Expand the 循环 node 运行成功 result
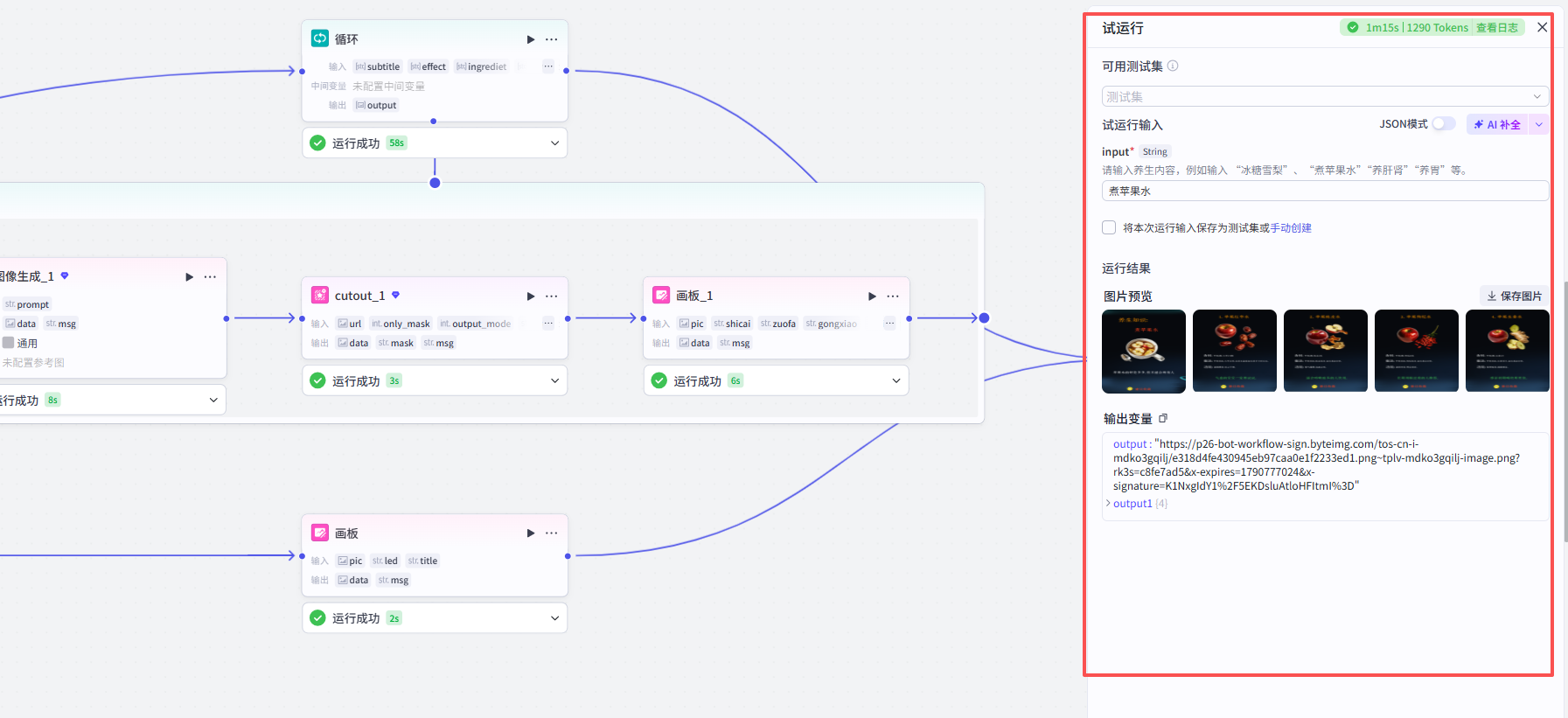This screenshot has height=718, width=1568. click(x=554, y=143)
